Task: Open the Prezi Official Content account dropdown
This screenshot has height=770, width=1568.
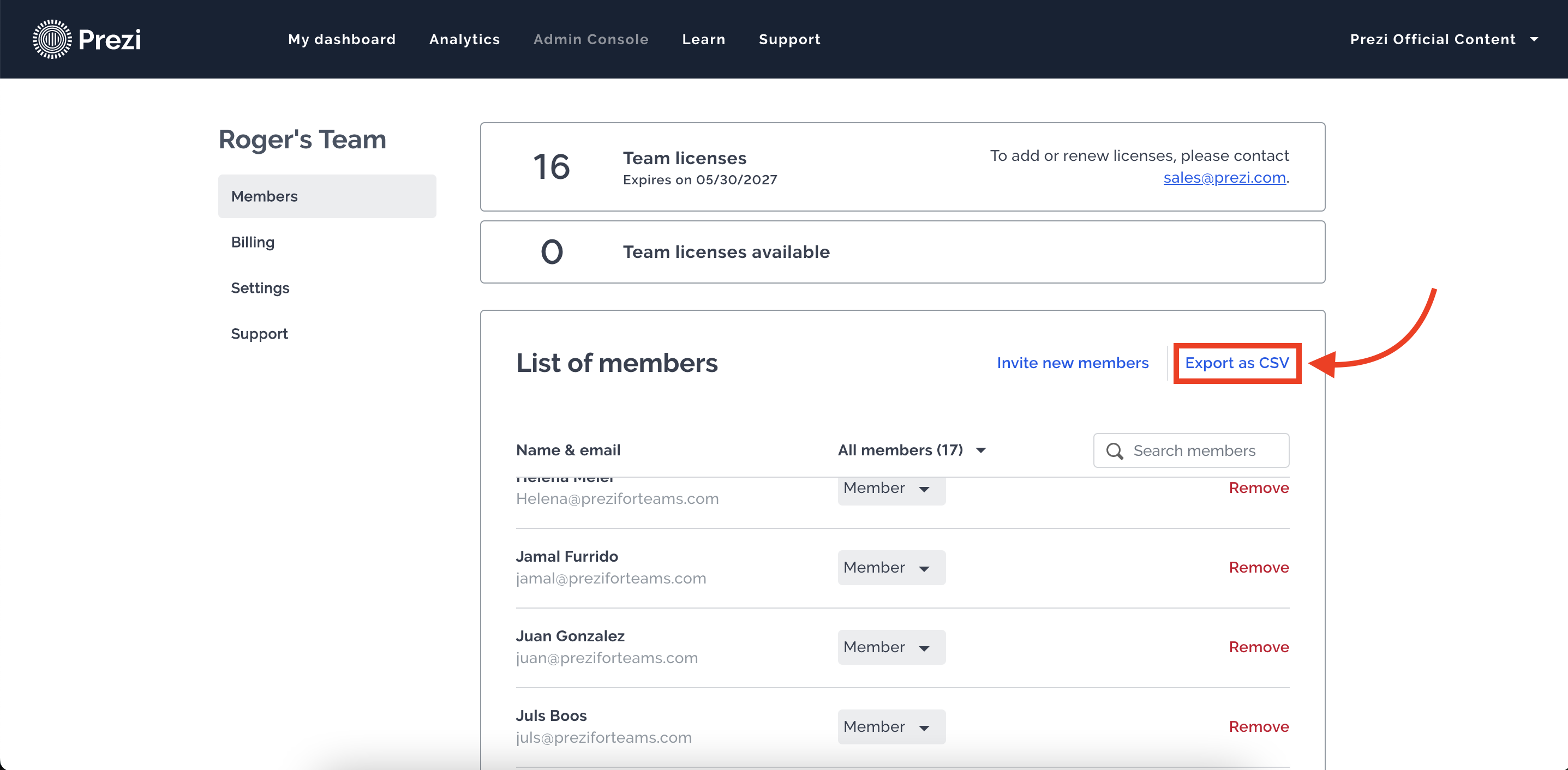Action: coord(1445,39)
